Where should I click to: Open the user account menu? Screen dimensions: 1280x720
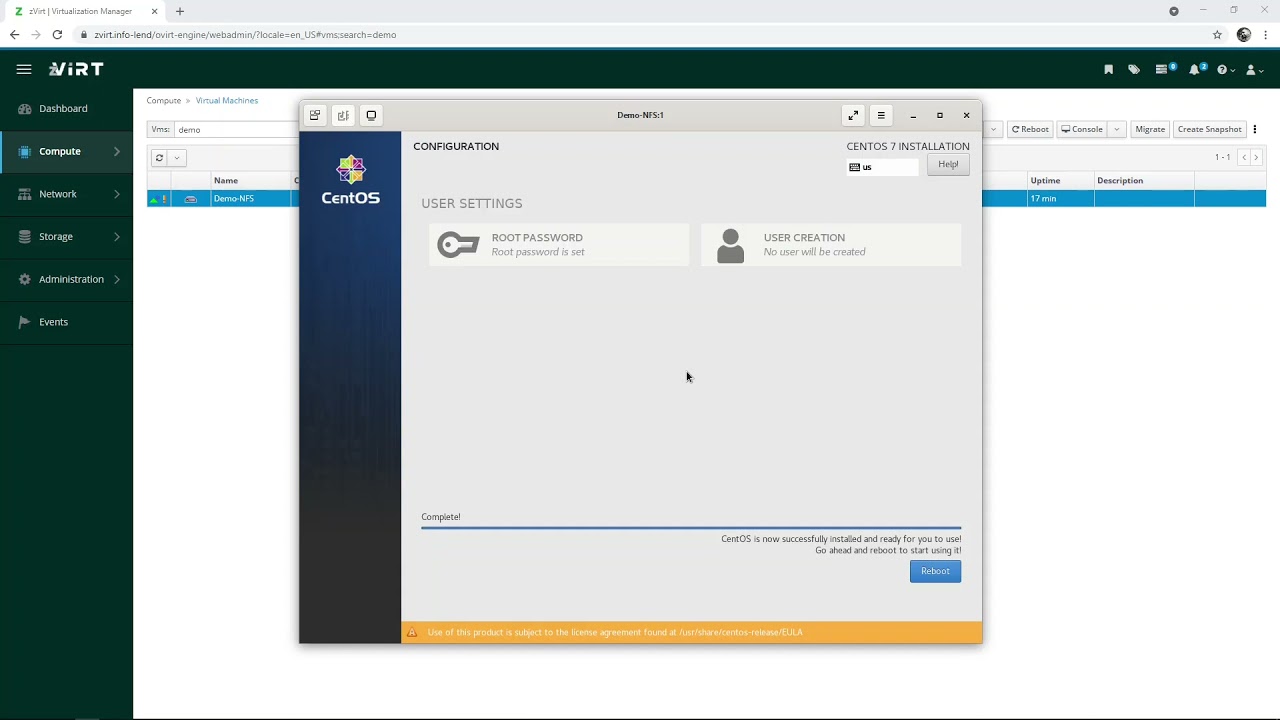coord(1255,70)
